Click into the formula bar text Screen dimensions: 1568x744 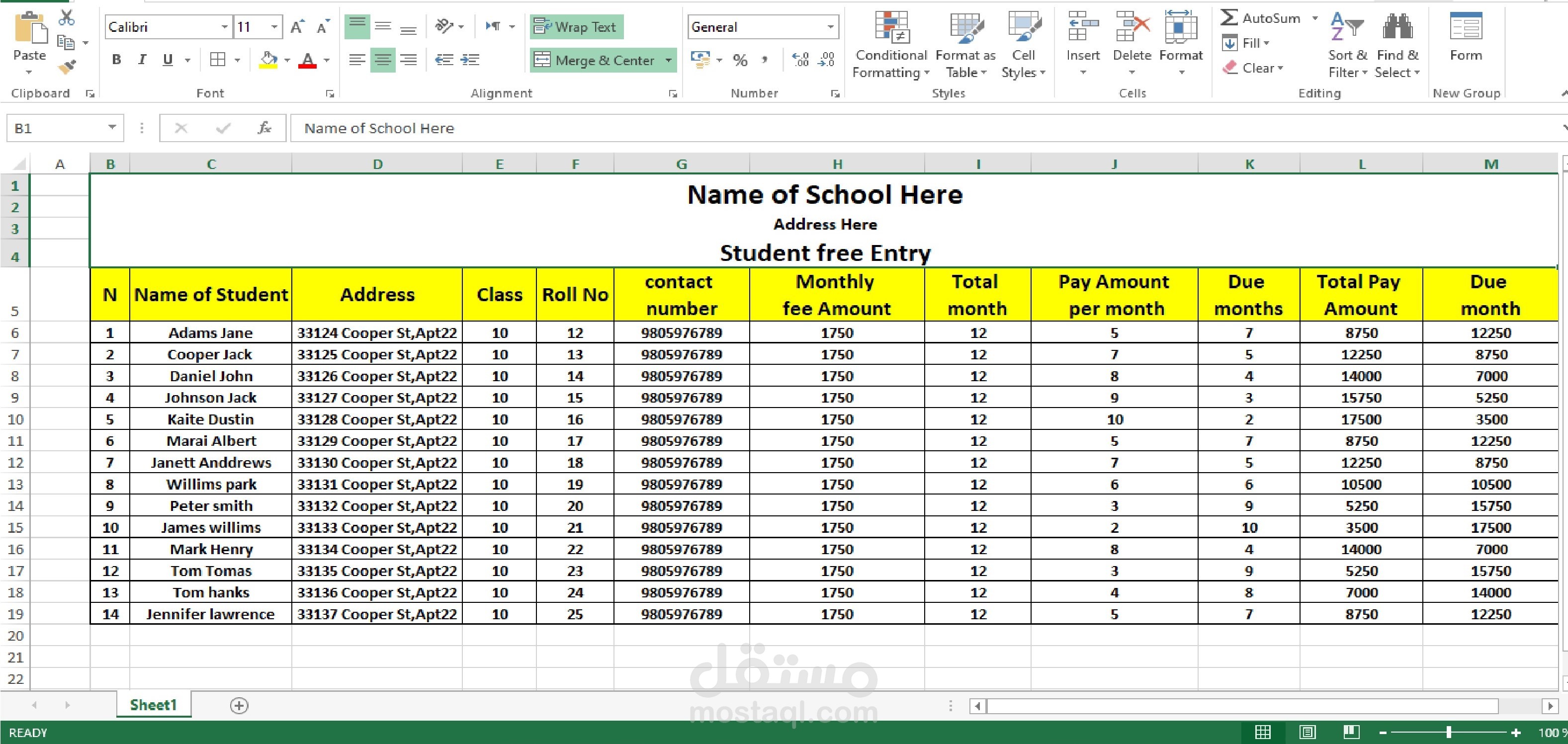point(379,128)
